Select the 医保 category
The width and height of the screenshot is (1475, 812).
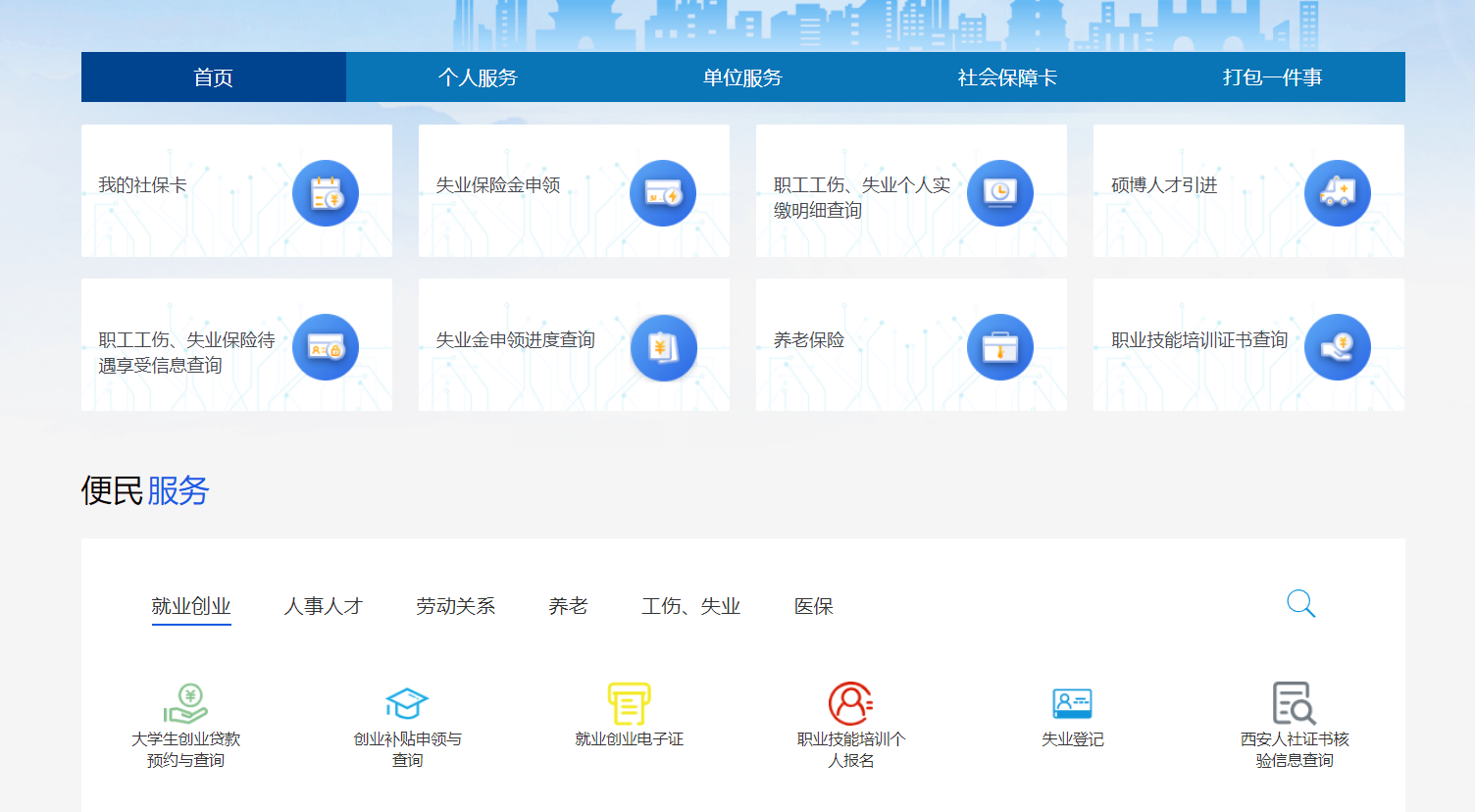(x=814, y=606)
